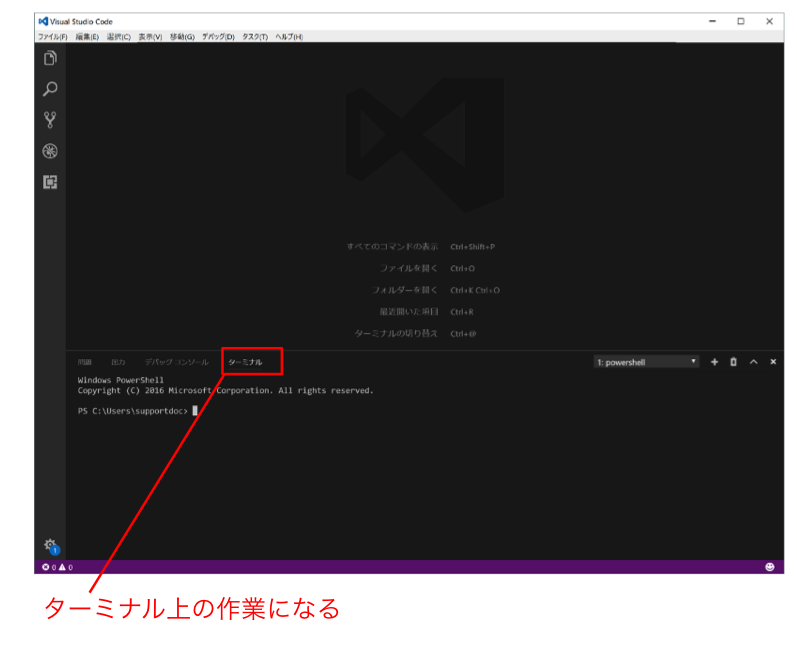Open the Manage gear icon
The width and height of the screenshot is (797, 649).
point(51,546)
